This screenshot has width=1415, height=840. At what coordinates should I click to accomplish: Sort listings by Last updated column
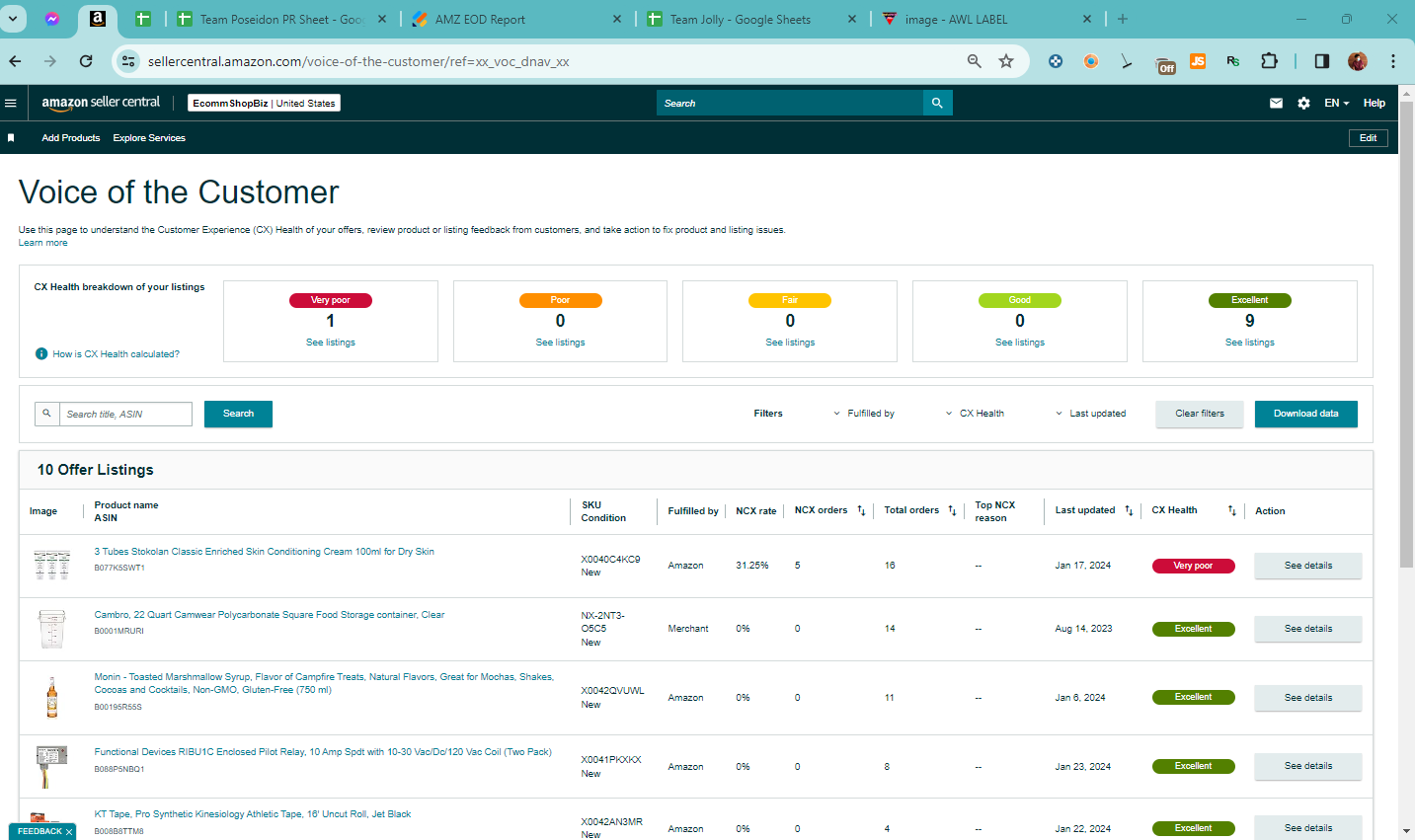coord(1129,510)
